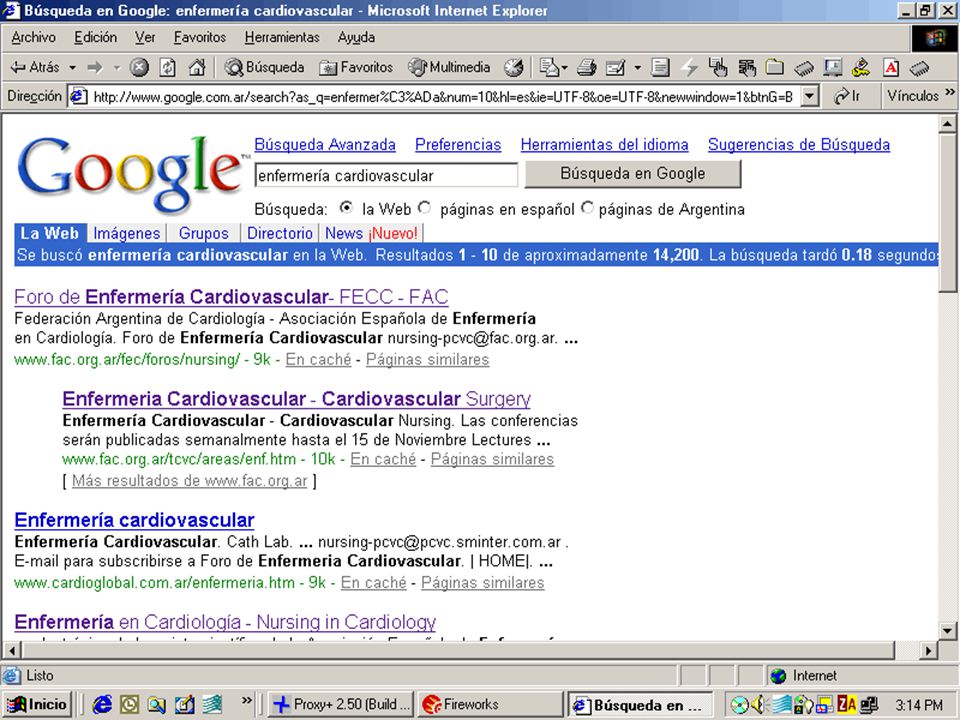
Task: Expand the Edit icon dropdown arrow
Action: coord(637,67)
